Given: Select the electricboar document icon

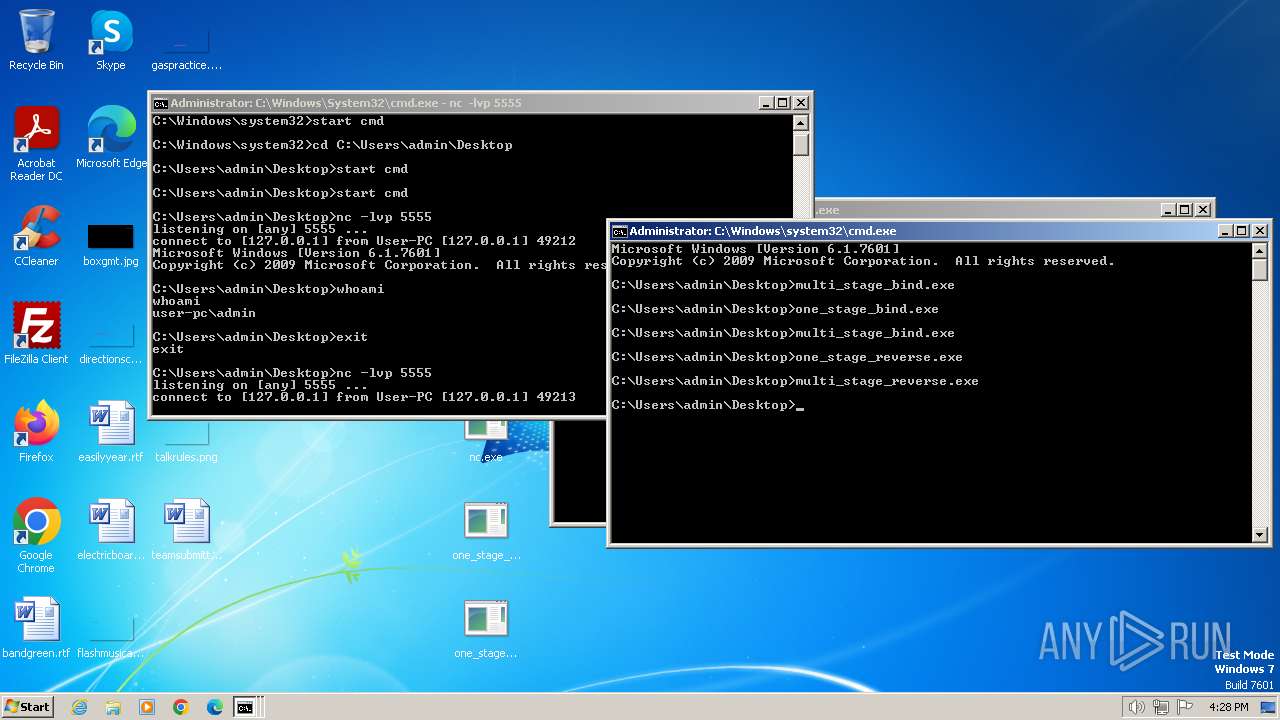Looking at the screenshot, I should point(111,530).
